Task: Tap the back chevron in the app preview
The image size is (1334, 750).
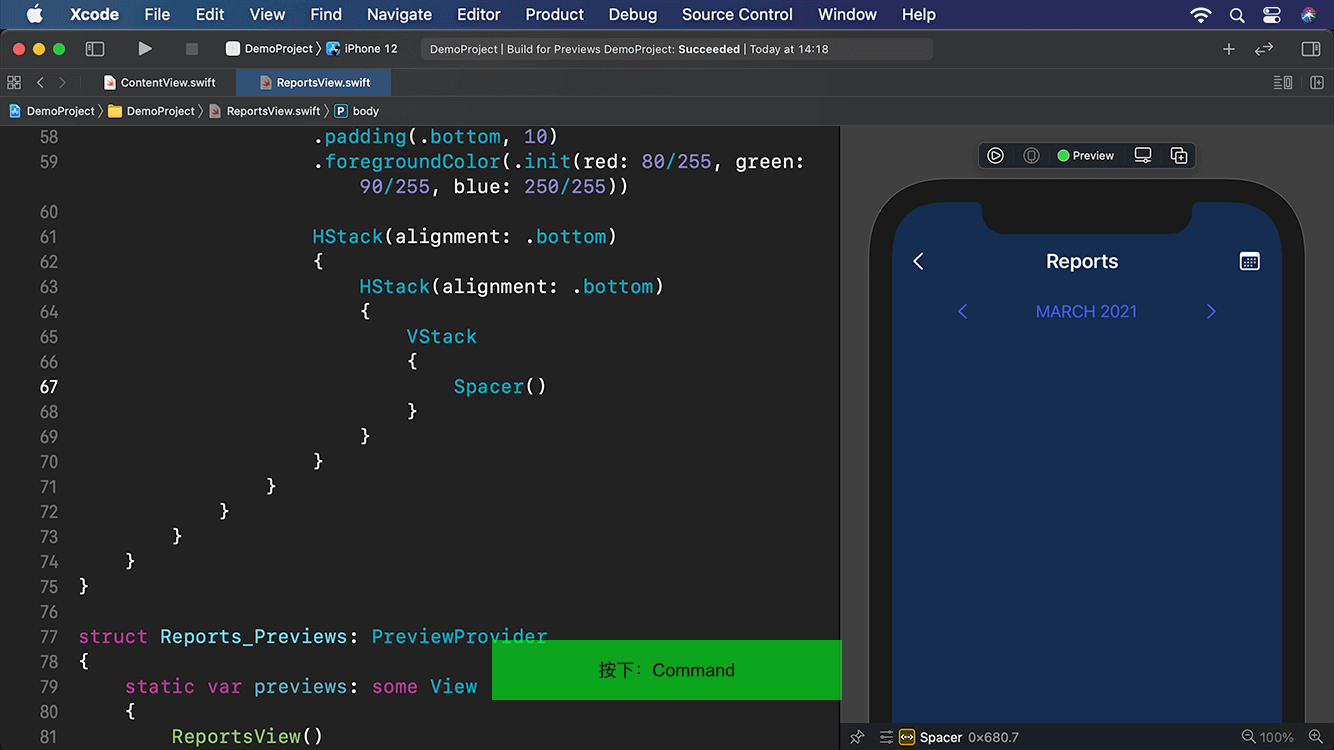Action: click(919, 261)
